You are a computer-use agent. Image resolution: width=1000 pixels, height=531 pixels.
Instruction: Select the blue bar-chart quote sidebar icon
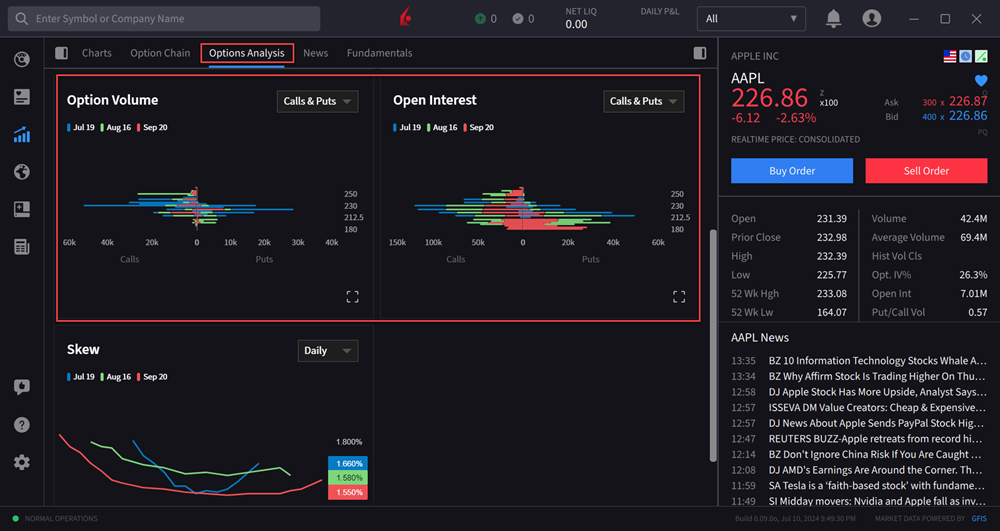22,135
